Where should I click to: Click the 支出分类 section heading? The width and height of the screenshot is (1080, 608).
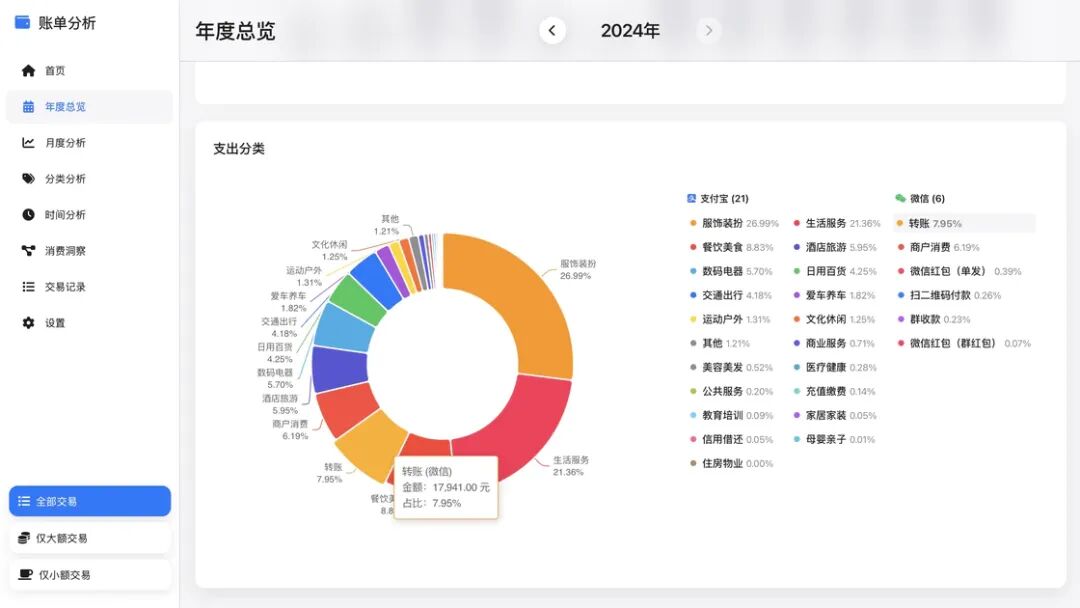(238, 149)
